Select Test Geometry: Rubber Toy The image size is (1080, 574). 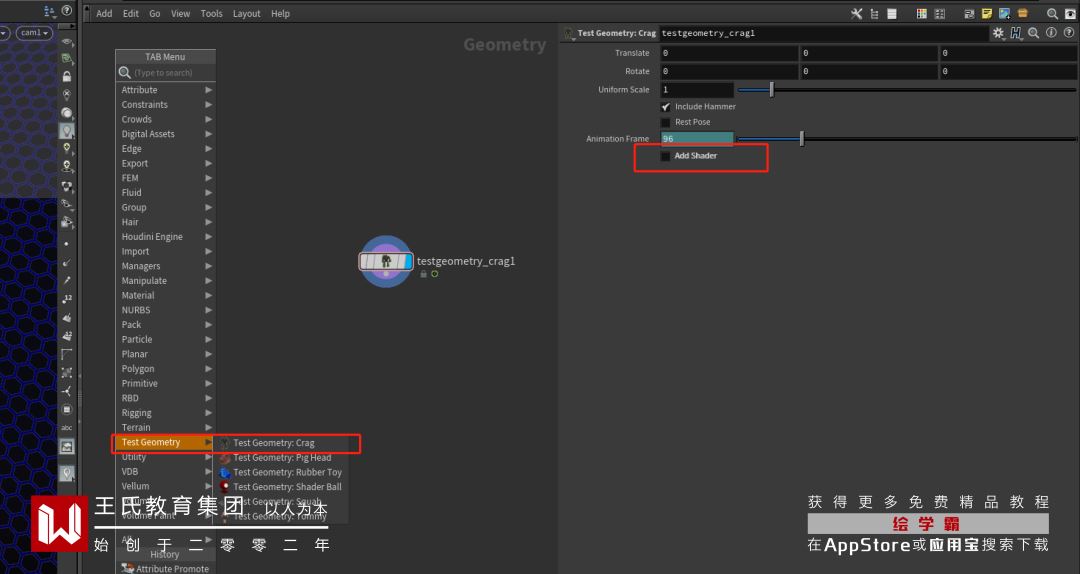[280, 472]
